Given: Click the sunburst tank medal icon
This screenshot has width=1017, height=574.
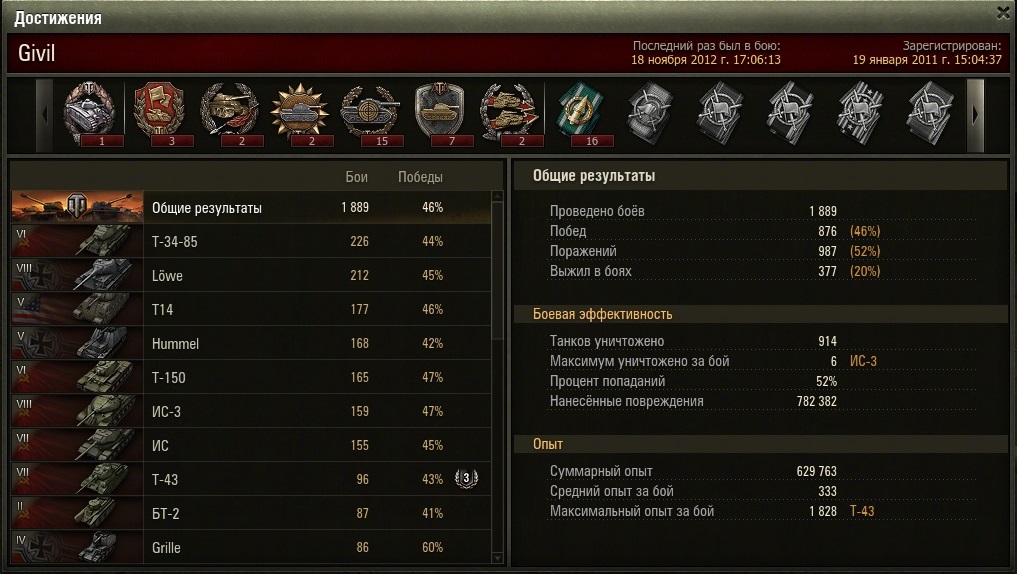Looking at the screenshot, I should point(300,113).
